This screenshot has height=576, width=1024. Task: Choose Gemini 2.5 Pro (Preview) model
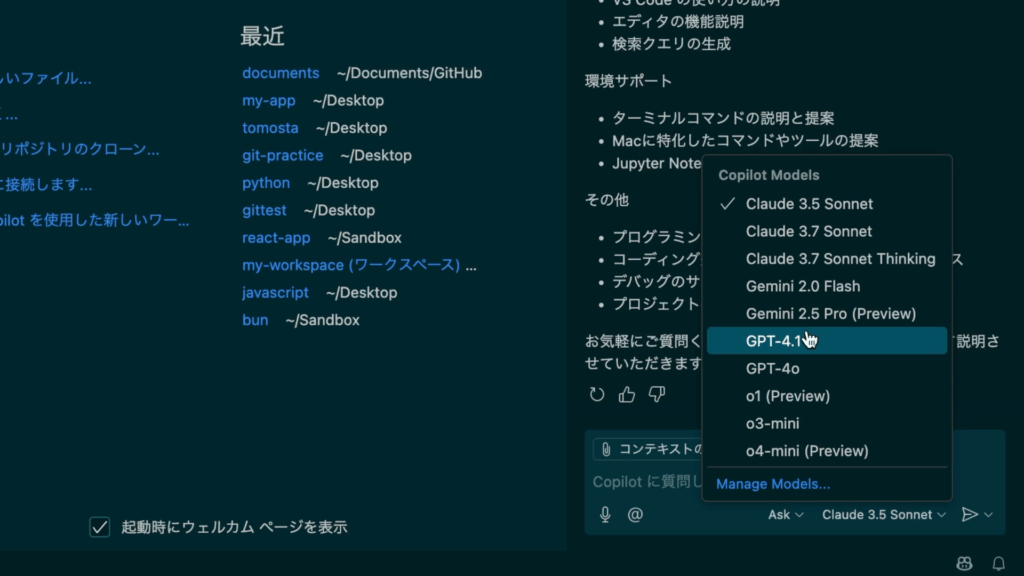click(x=830, y=313)
